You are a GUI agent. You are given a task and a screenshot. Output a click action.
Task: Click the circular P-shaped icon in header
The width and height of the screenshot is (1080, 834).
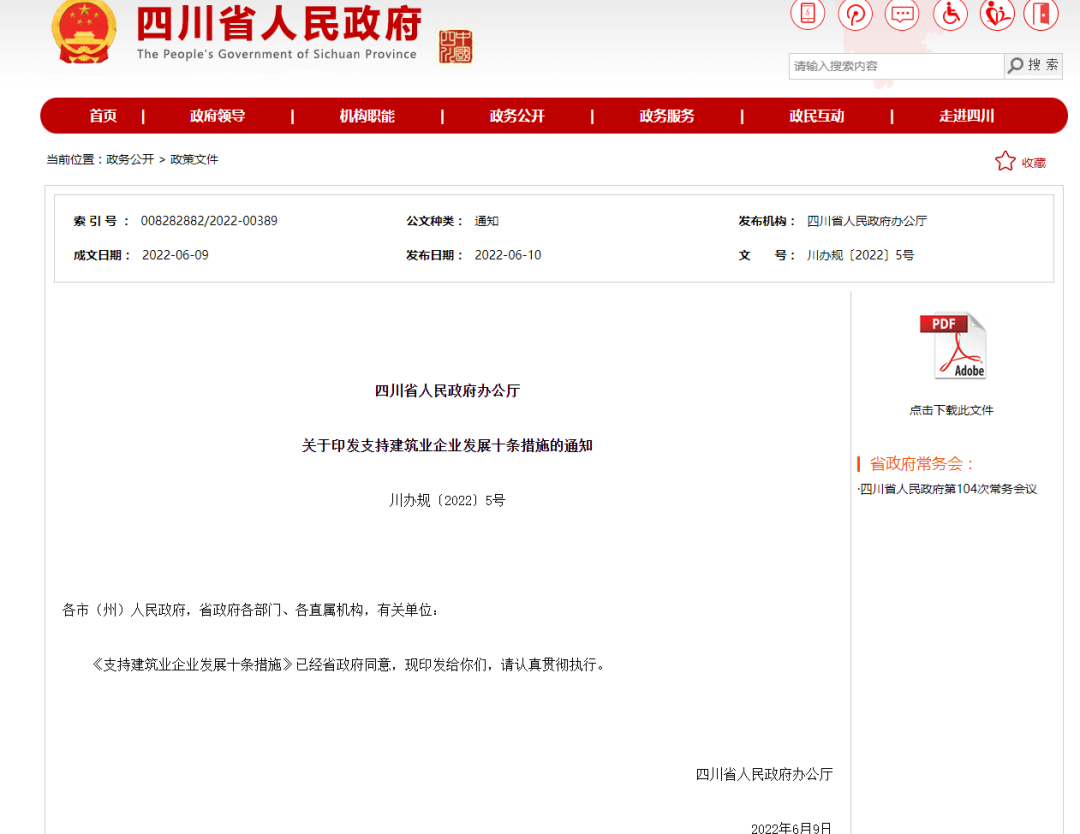coord(855,13)
